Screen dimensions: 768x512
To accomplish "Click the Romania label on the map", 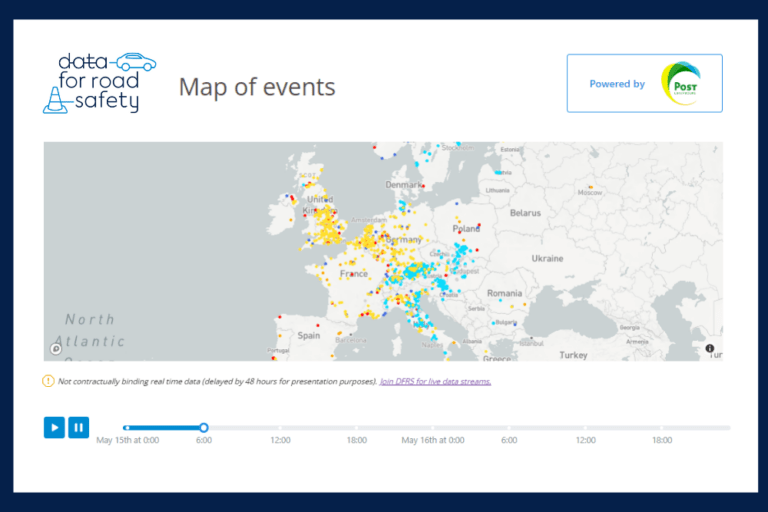I will coord(504,293).
